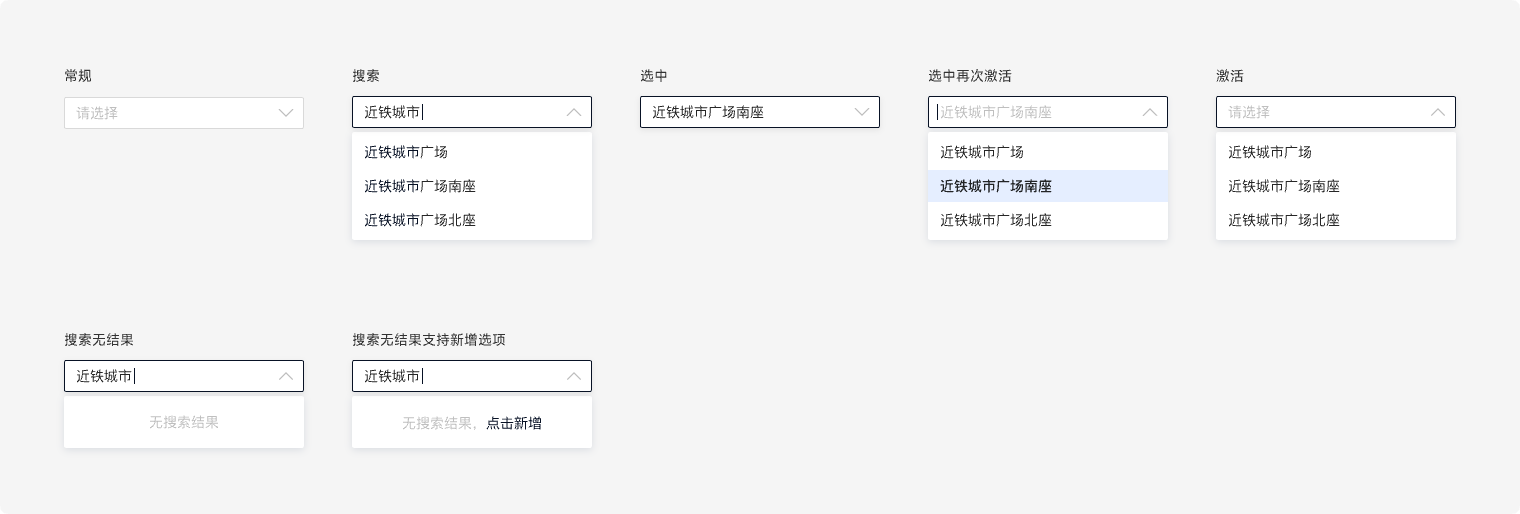Image resolution: width=1520 pixels, height=514 pixels.
Task: Open the 常规 dropdown field showing 请选择
Action: (170, 113)
